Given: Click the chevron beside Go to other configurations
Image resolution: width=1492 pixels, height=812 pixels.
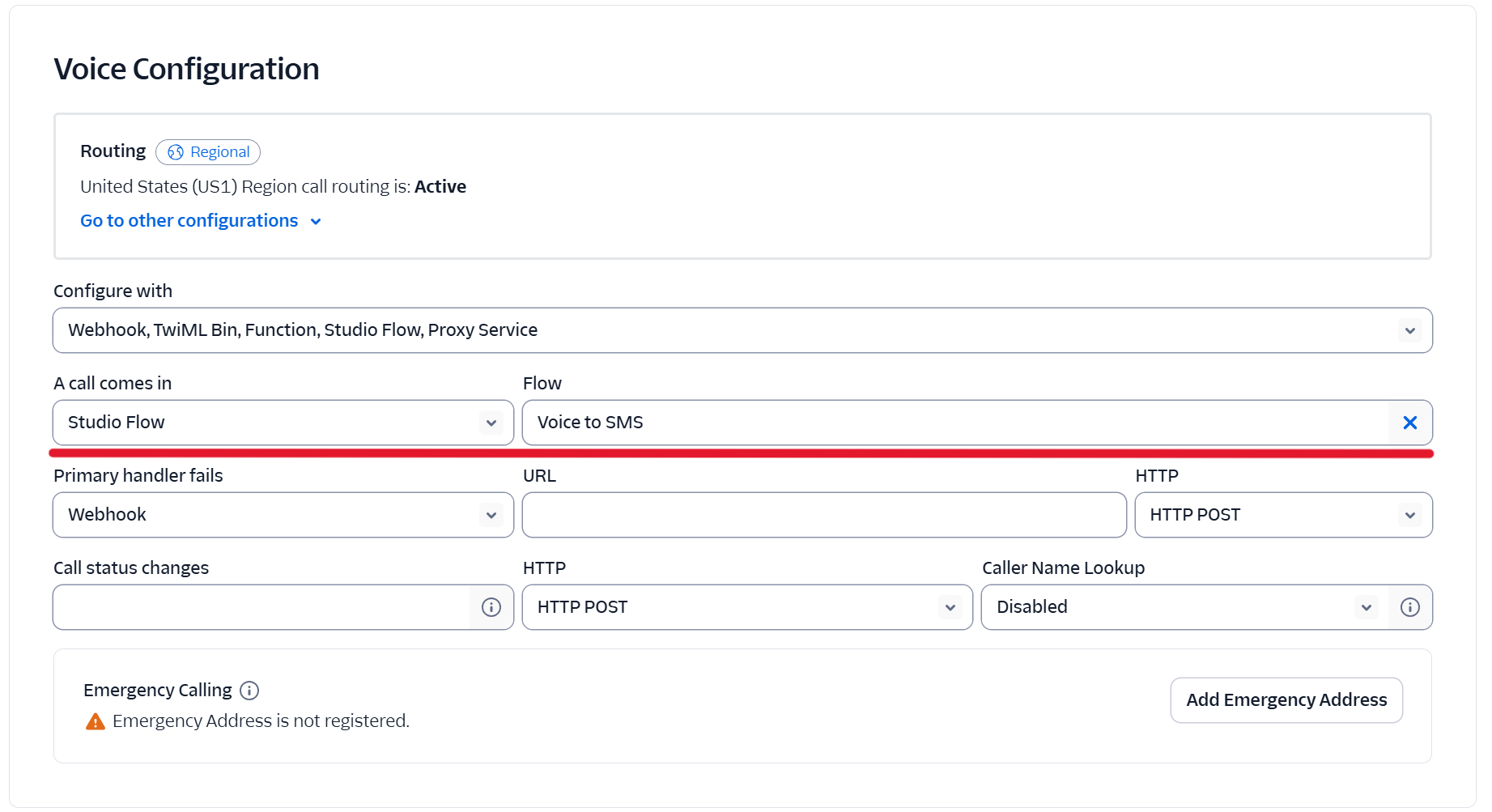Looking at the screenshot, I should pos(316,222).
